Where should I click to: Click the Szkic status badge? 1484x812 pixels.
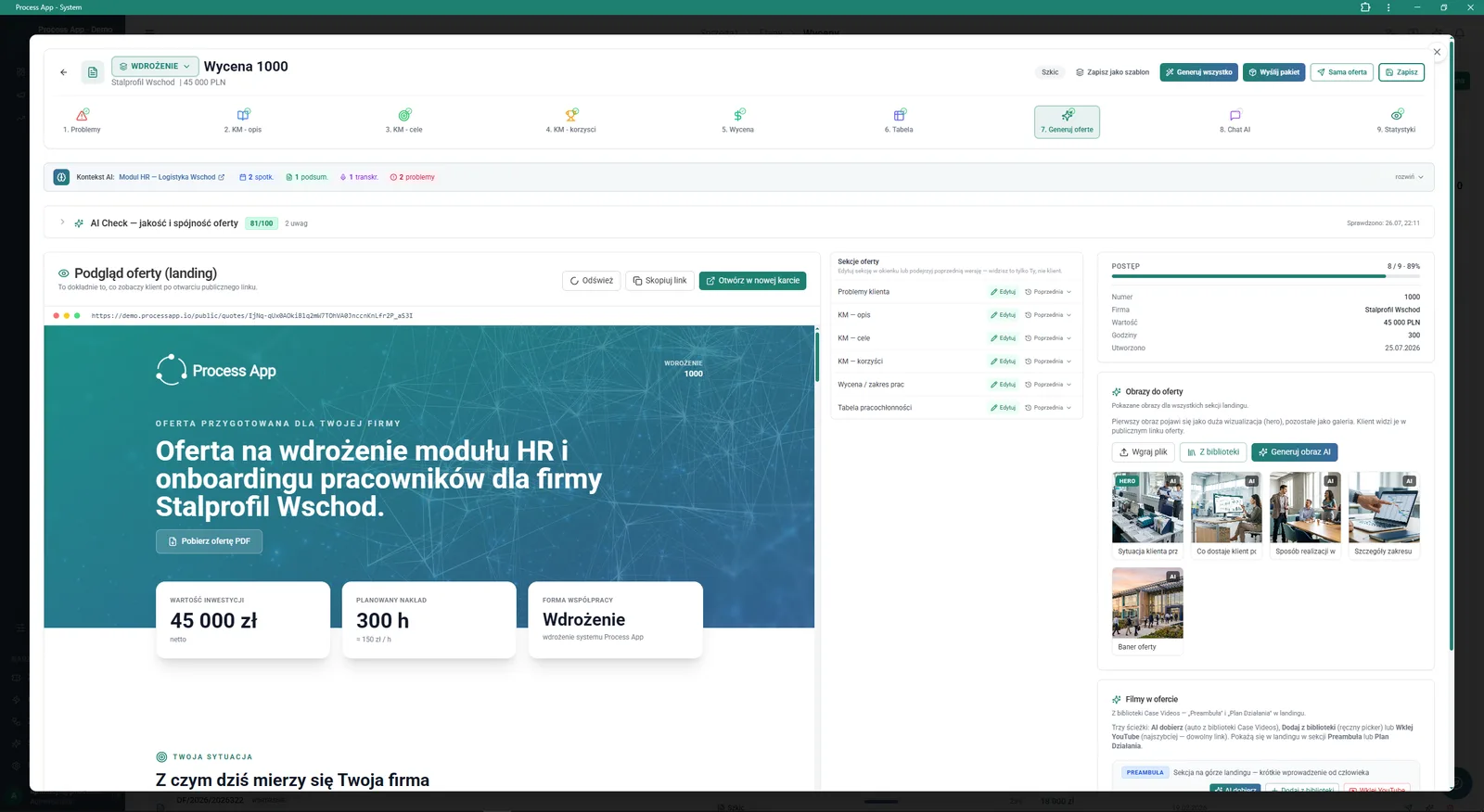(1050, 72)
